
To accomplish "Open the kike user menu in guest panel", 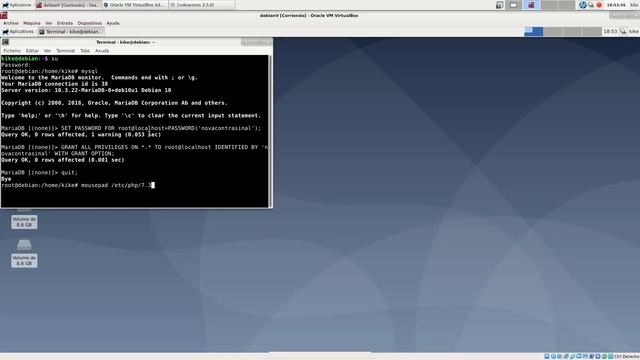I will coord(633,31).
